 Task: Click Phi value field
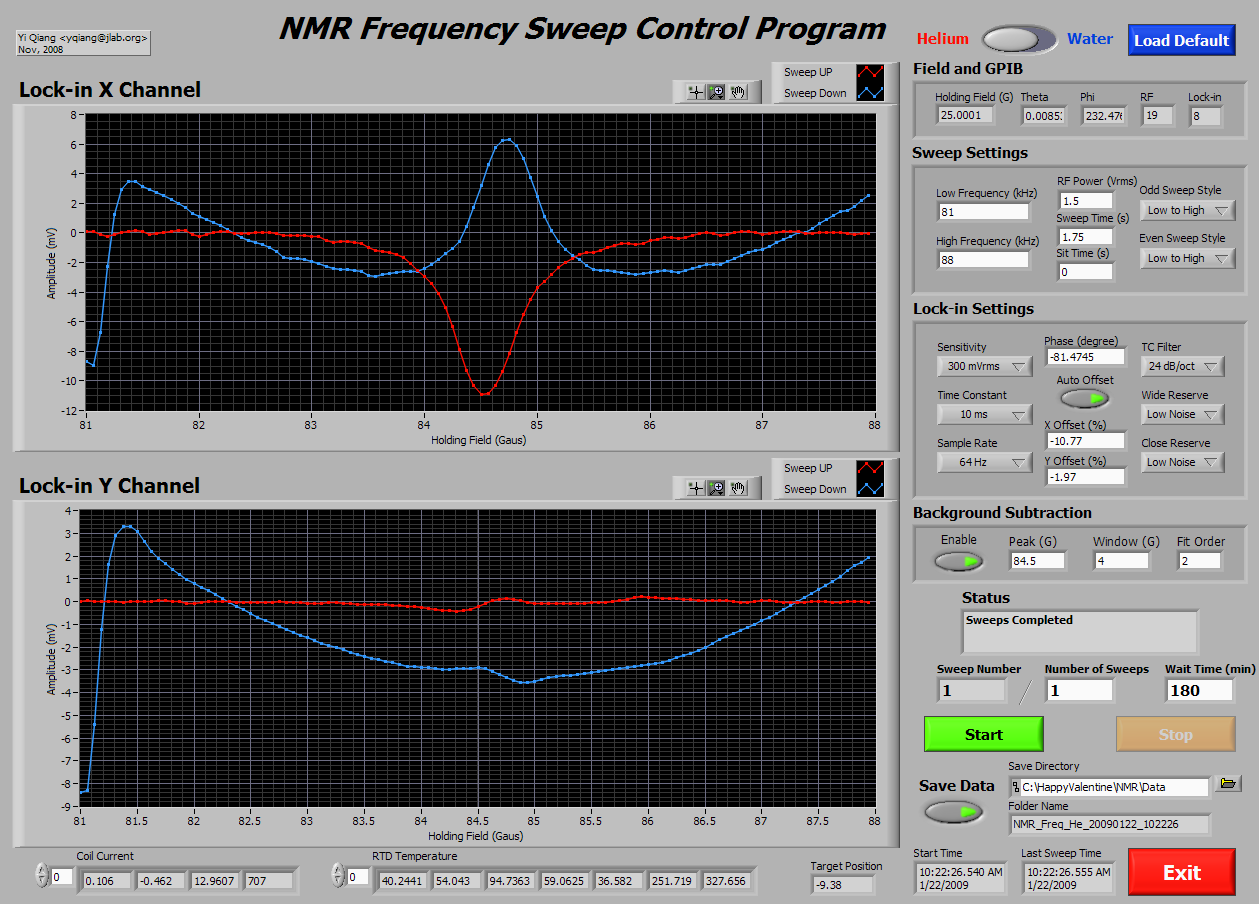coord(1102,115)
